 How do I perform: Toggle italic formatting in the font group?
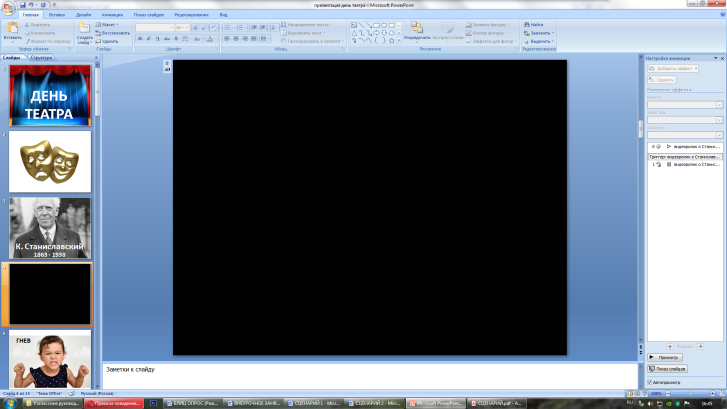[x=148, y=39]
